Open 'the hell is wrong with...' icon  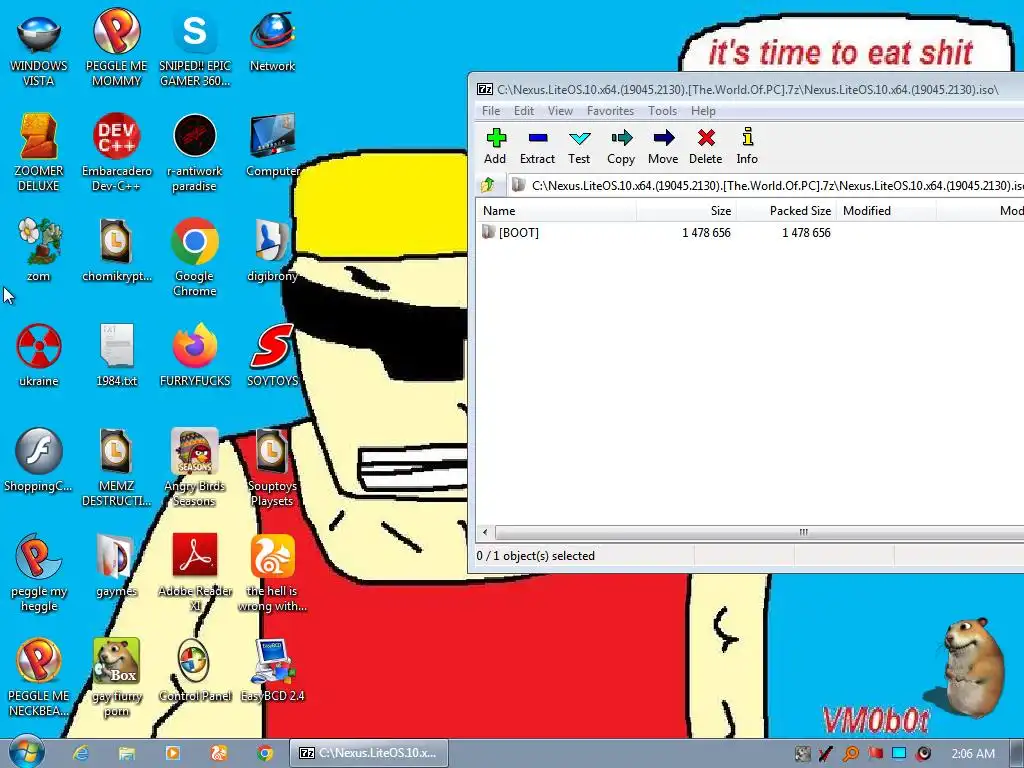click(x=272, y=573)
